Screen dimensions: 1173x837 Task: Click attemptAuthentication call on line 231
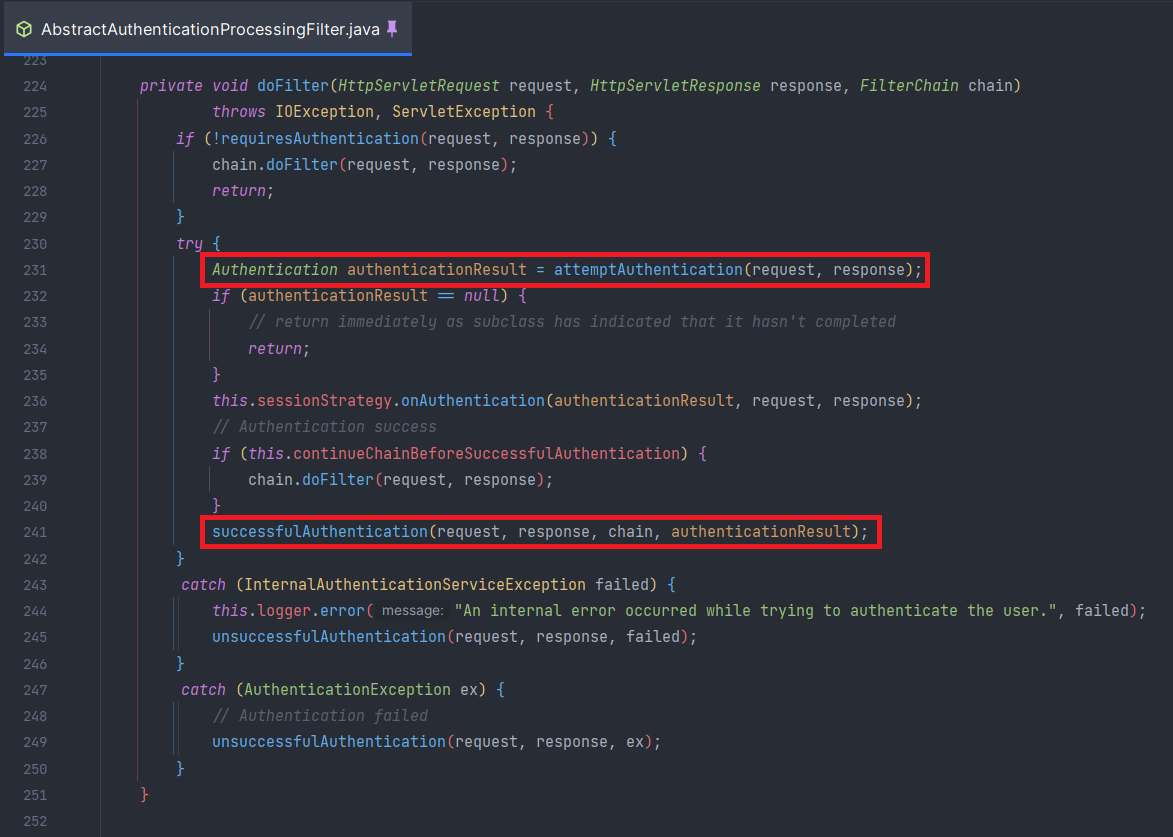point(648,270)
